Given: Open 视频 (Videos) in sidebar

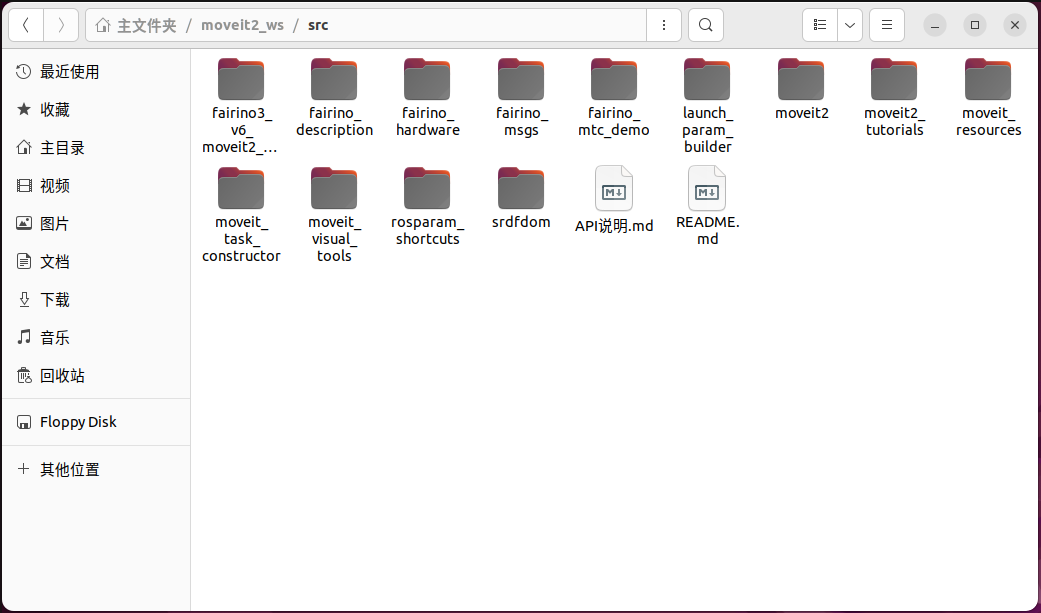Looking at the screenshot, I should (x=96, y=185).
